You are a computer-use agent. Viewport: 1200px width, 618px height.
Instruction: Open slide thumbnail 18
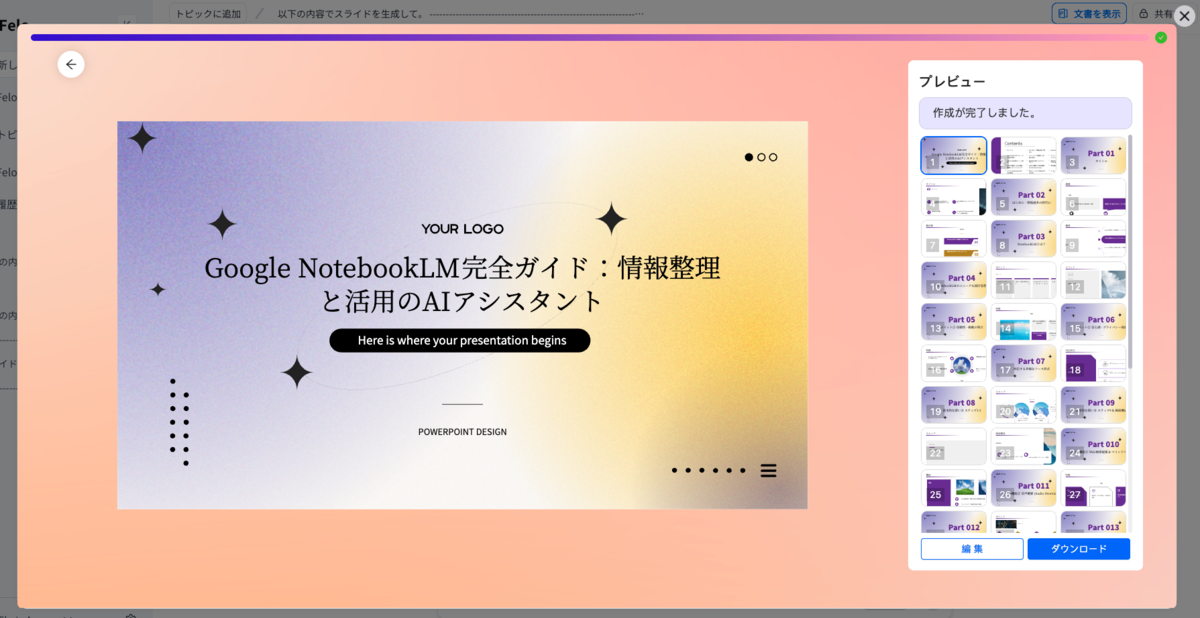click(x=1093, y=364)
